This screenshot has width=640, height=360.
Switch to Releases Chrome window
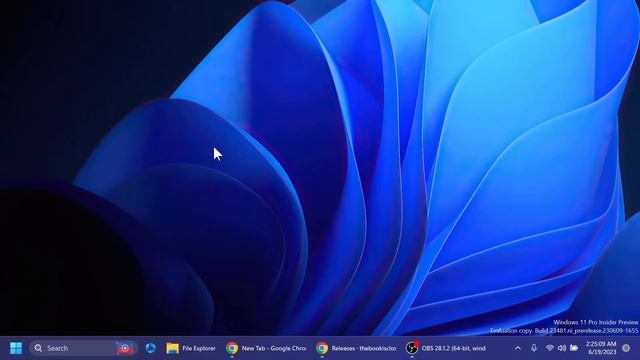pos(356,348)
